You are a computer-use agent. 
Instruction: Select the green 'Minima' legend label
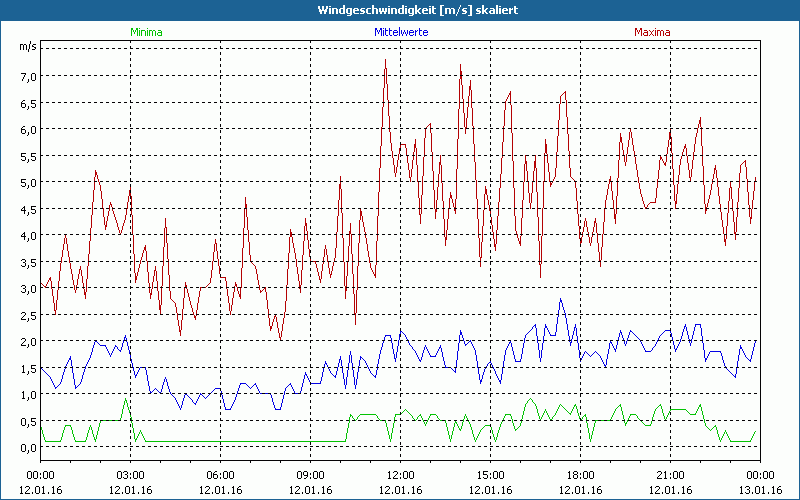145,32
